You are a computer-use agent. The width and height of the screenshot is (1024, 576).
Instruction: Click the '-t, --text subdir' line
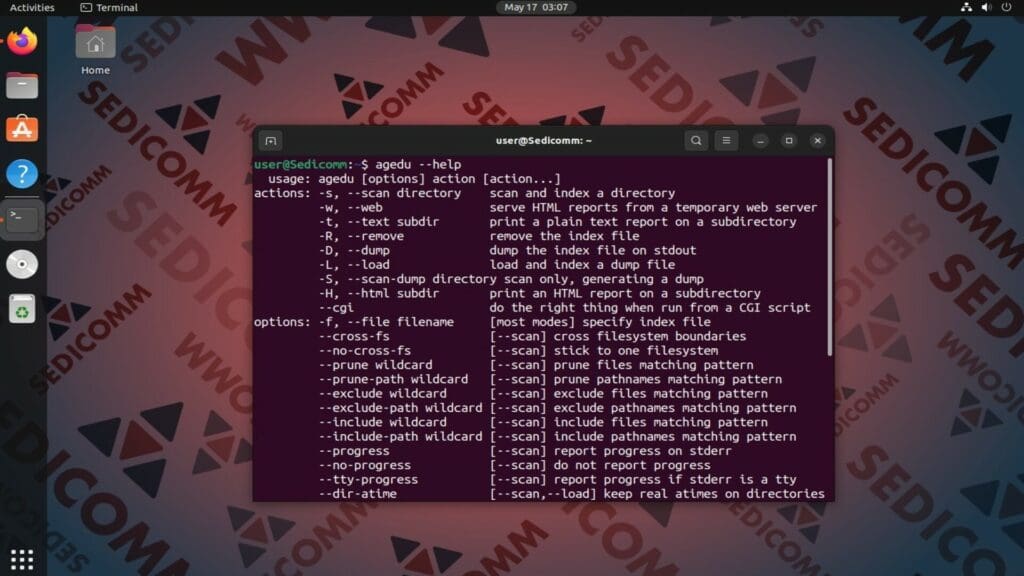point(379,222)
